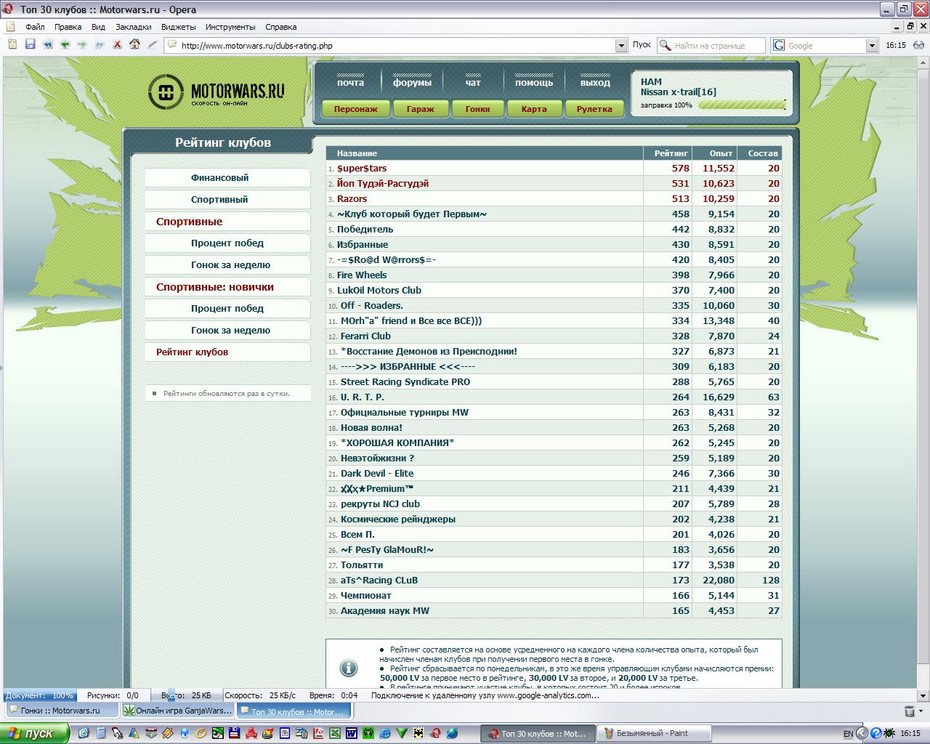
Task: Open the Рулетка section button
Action: pyautogui.click(x=594, y=109)
